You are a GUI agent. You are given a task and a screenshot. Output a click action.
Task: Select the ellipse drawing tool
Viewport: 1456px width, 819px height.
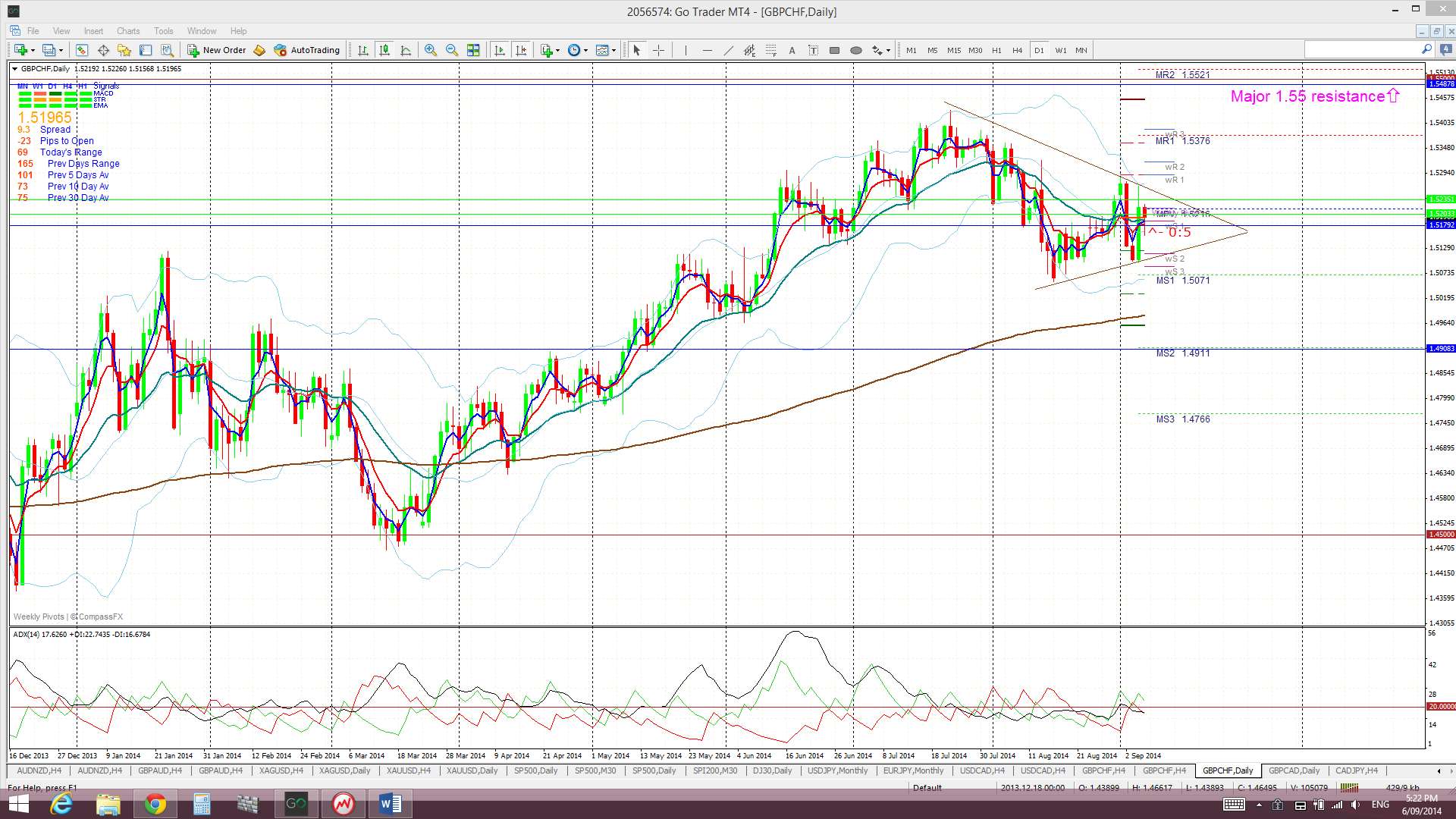coord(856,50)
